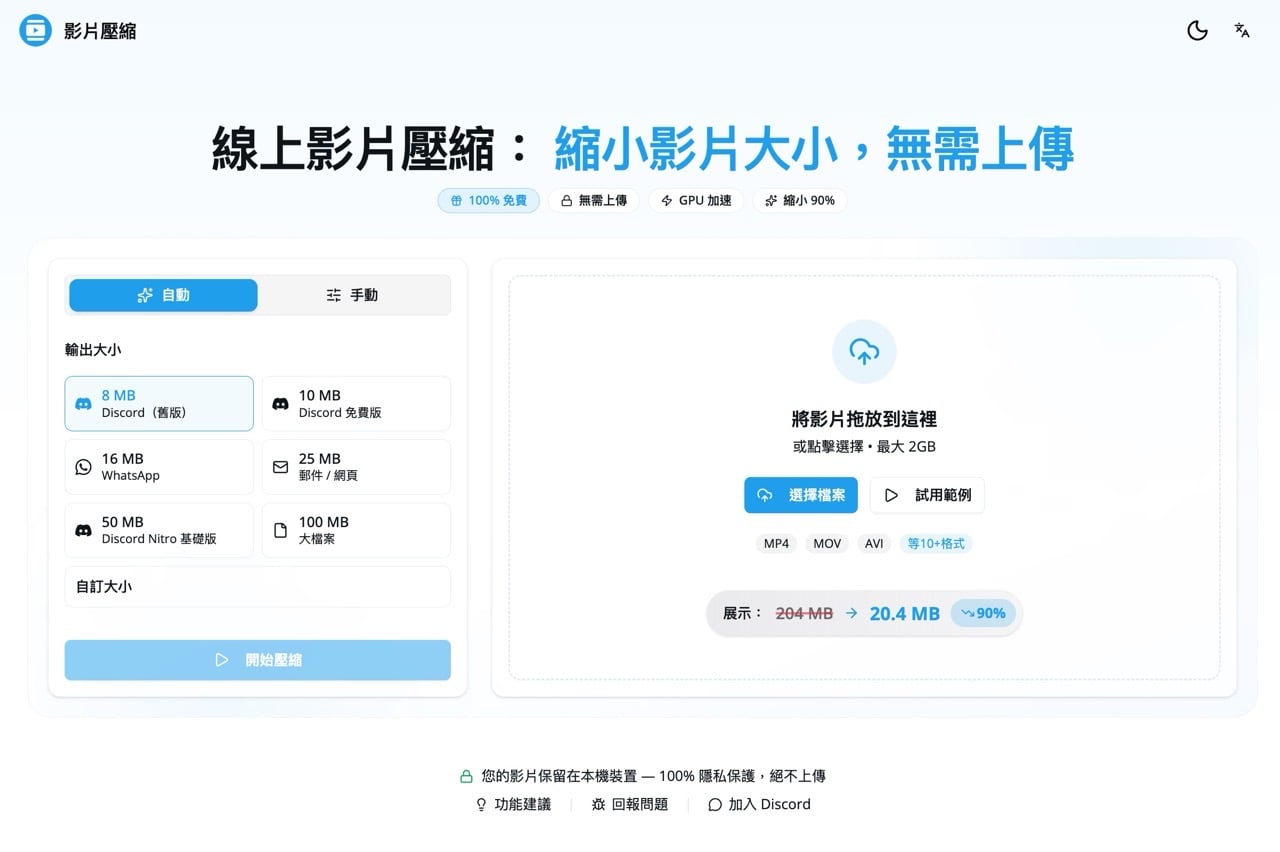Toggle dark mode with moon icon
Image resolution: width=1280 pixels, height=852 pixels.
1197,31
